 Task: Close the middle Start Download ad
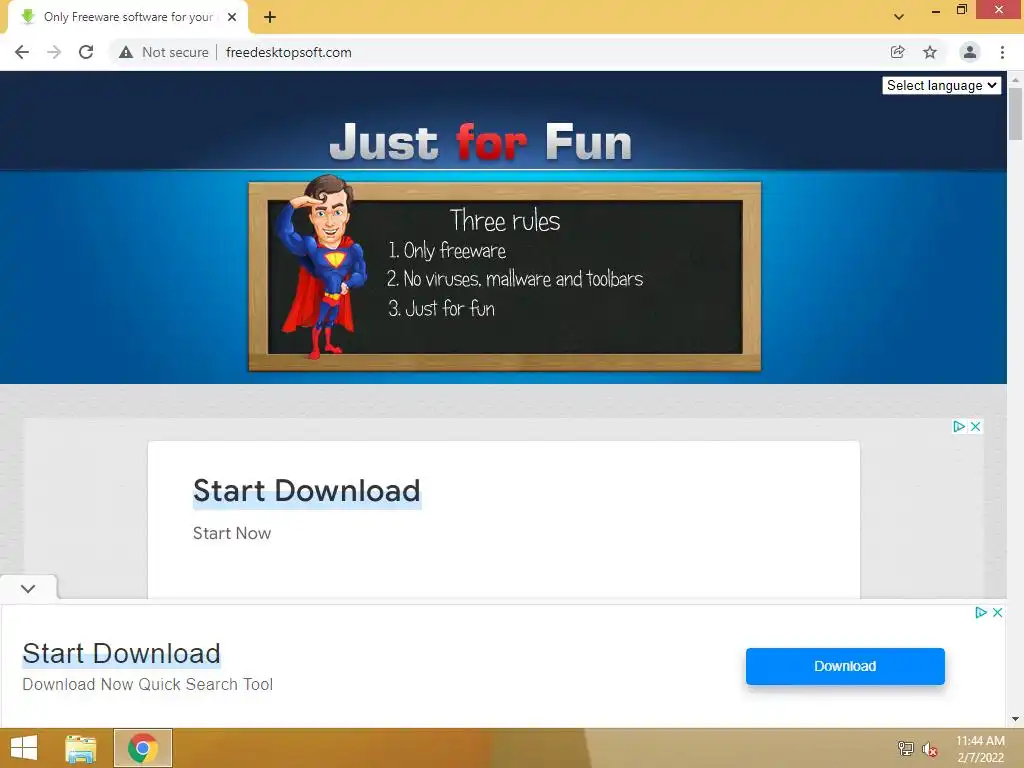click(x=976, y=426)
